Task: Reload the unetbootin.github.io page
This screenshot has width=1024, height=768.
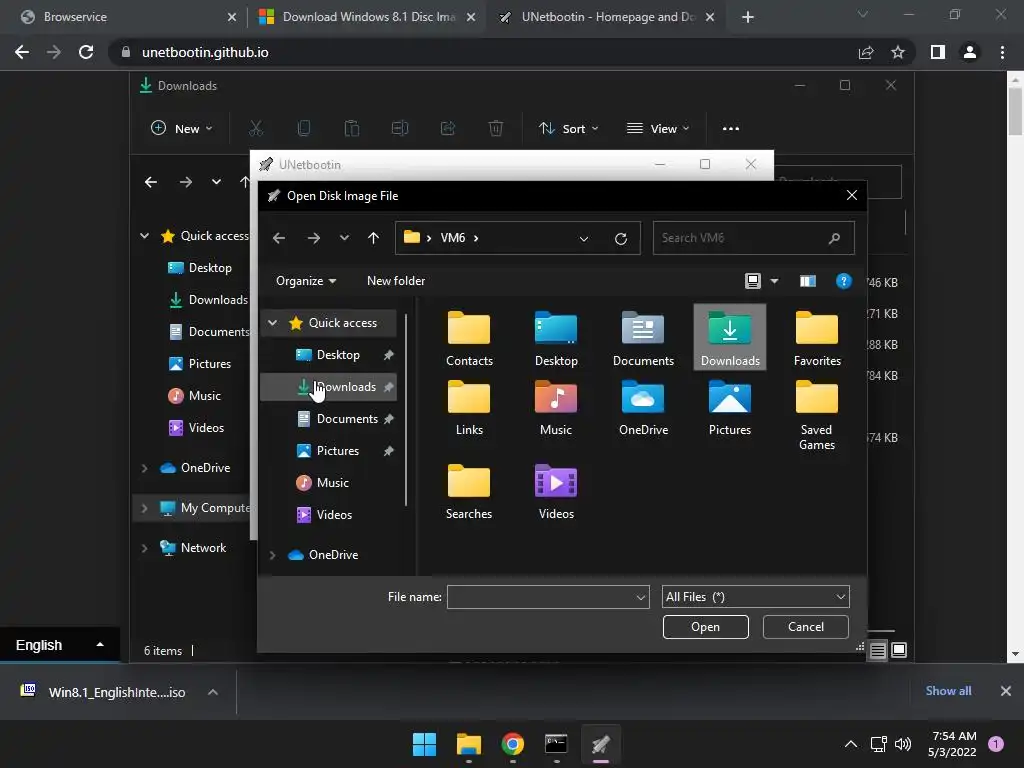Action: 86,52
